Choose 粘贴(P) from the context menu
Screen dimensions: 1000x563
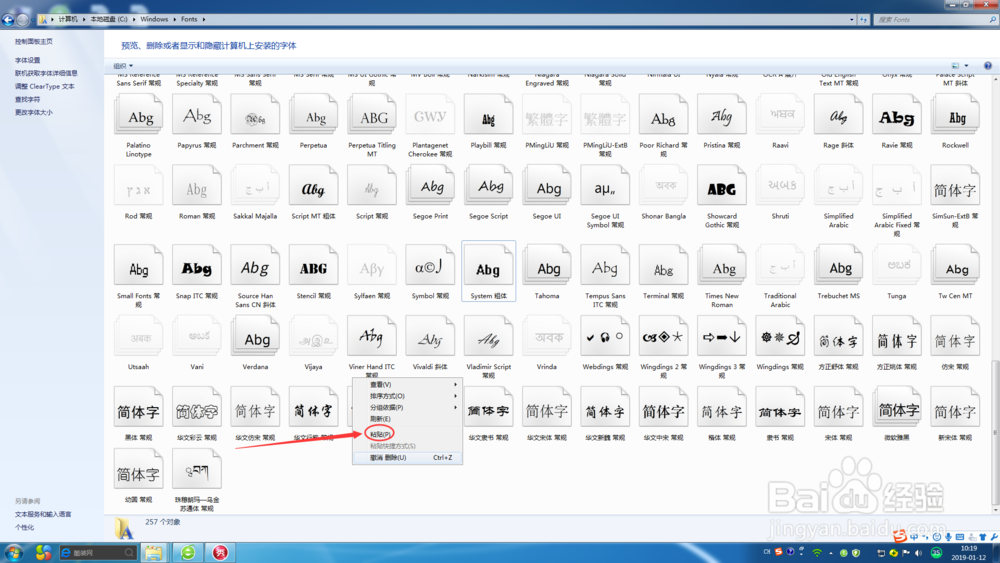tap(407, 434)
